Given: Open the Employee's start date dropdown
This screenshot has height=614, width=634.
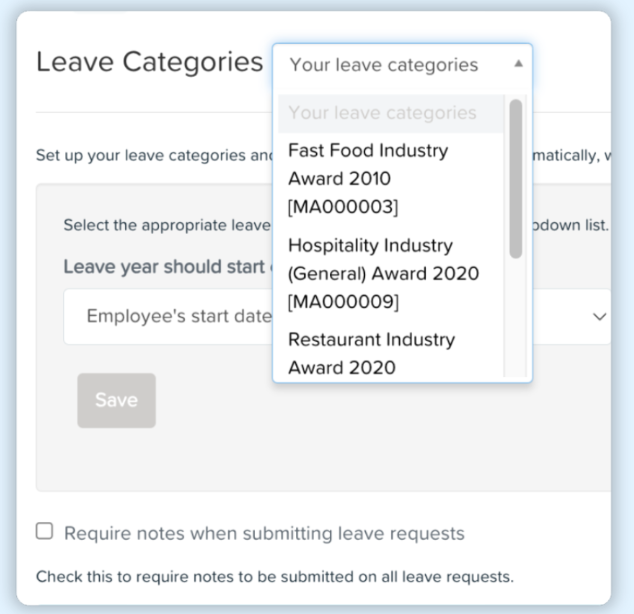Looking at the screenshot, I should point(336,316).
